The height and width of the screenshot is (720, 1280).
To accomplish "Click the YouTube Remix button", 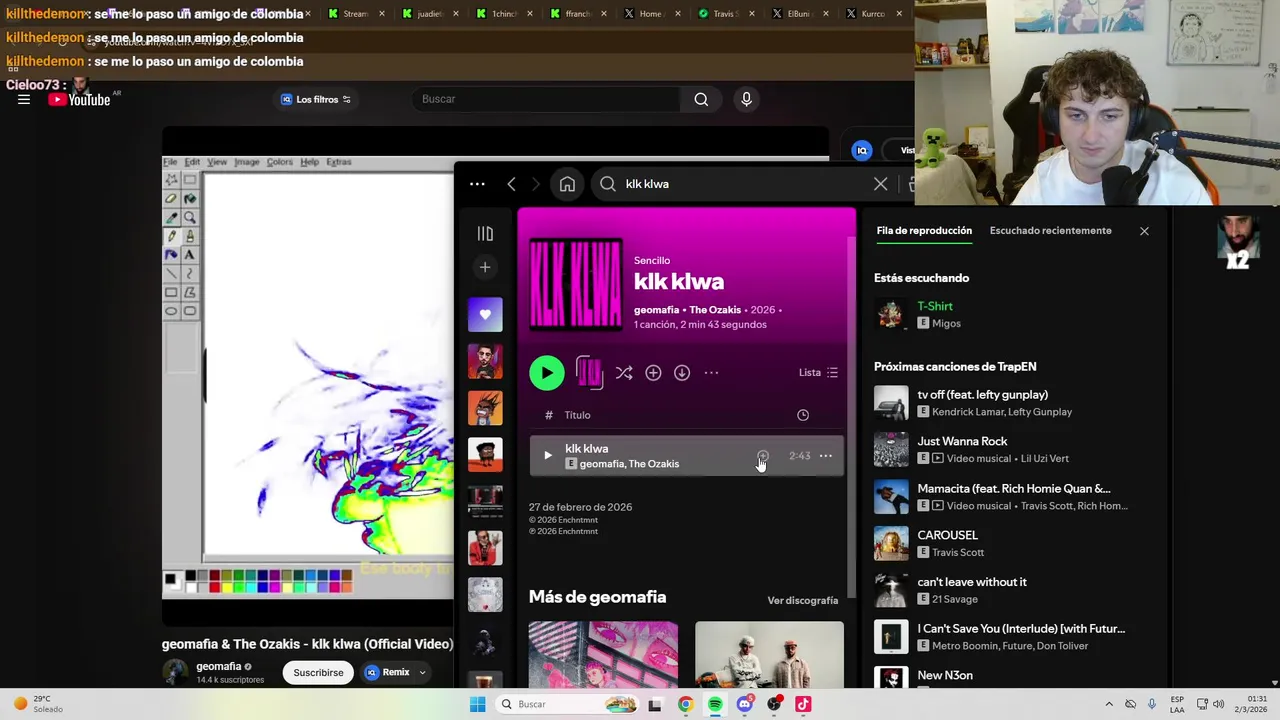I will [387, 673].
